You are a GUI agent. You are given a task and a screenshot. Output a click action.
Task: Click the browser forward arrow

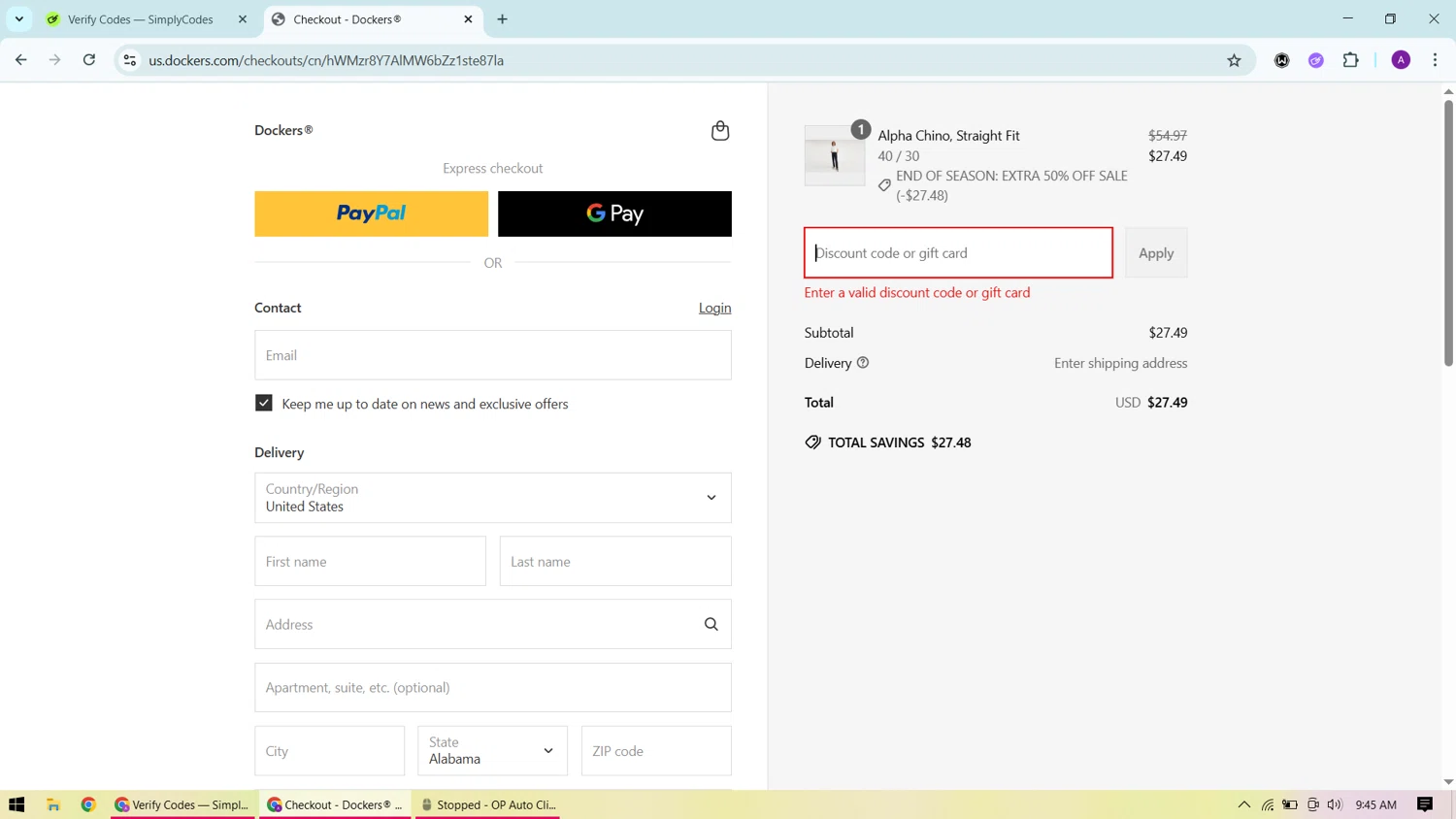[x=55, y=60]
